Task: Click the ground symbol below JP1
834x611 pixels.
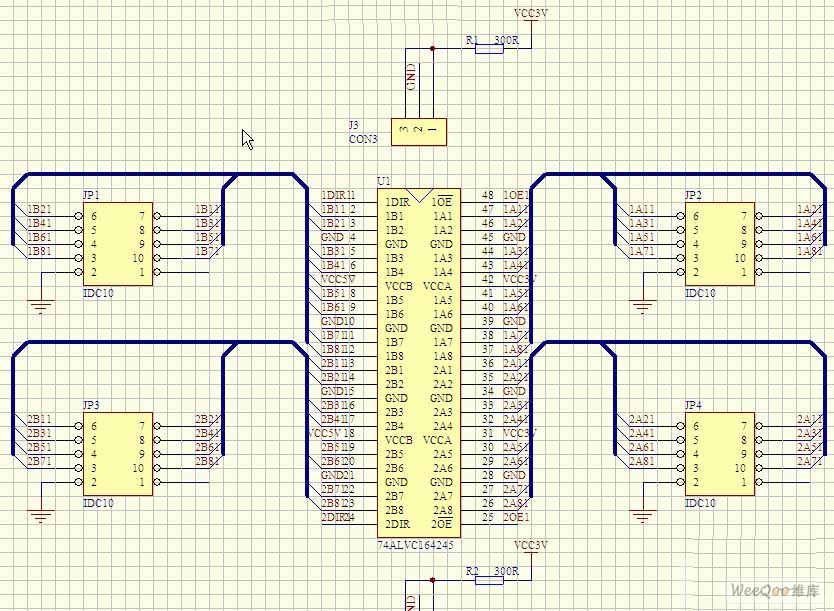Action: click(x=40, y=306)
